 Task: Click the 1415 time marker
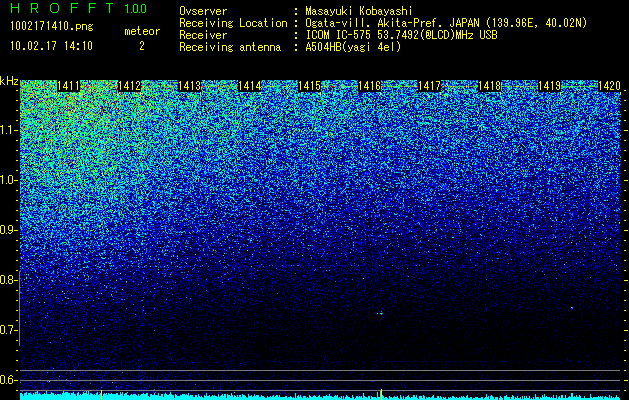click(x=310, y=86)
